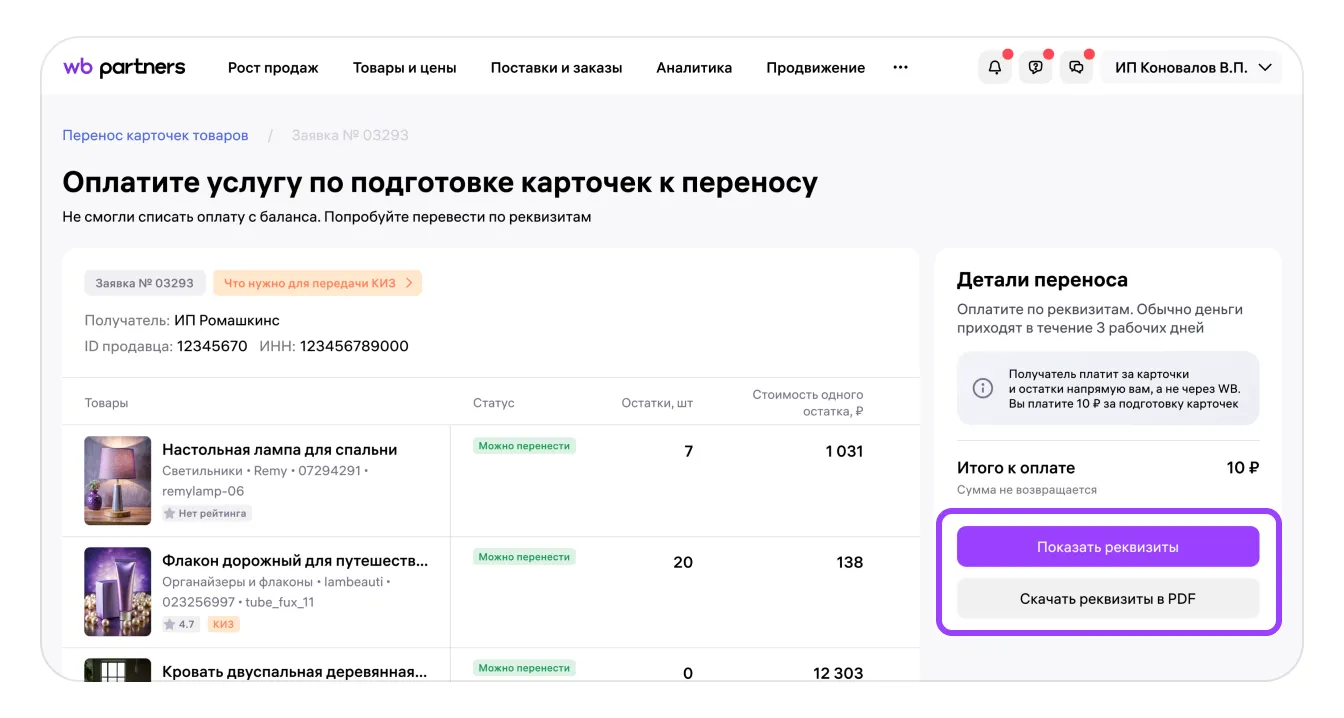1344x718 pixels.
Task: Click the Стоимость одного остатка column header
Action: (808, 403)
